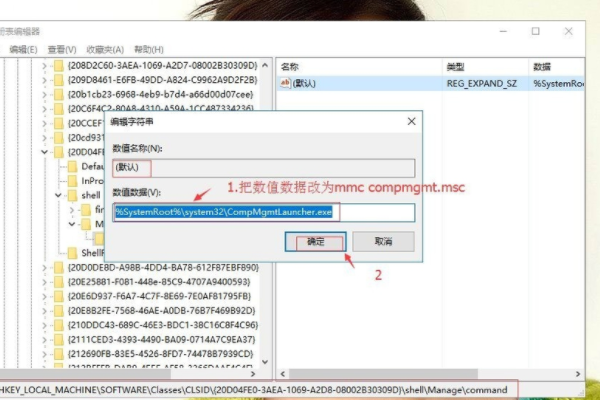Click the REG_EXPAND_SZ type cell
The image size is (600, 400).
click(482, 83)
